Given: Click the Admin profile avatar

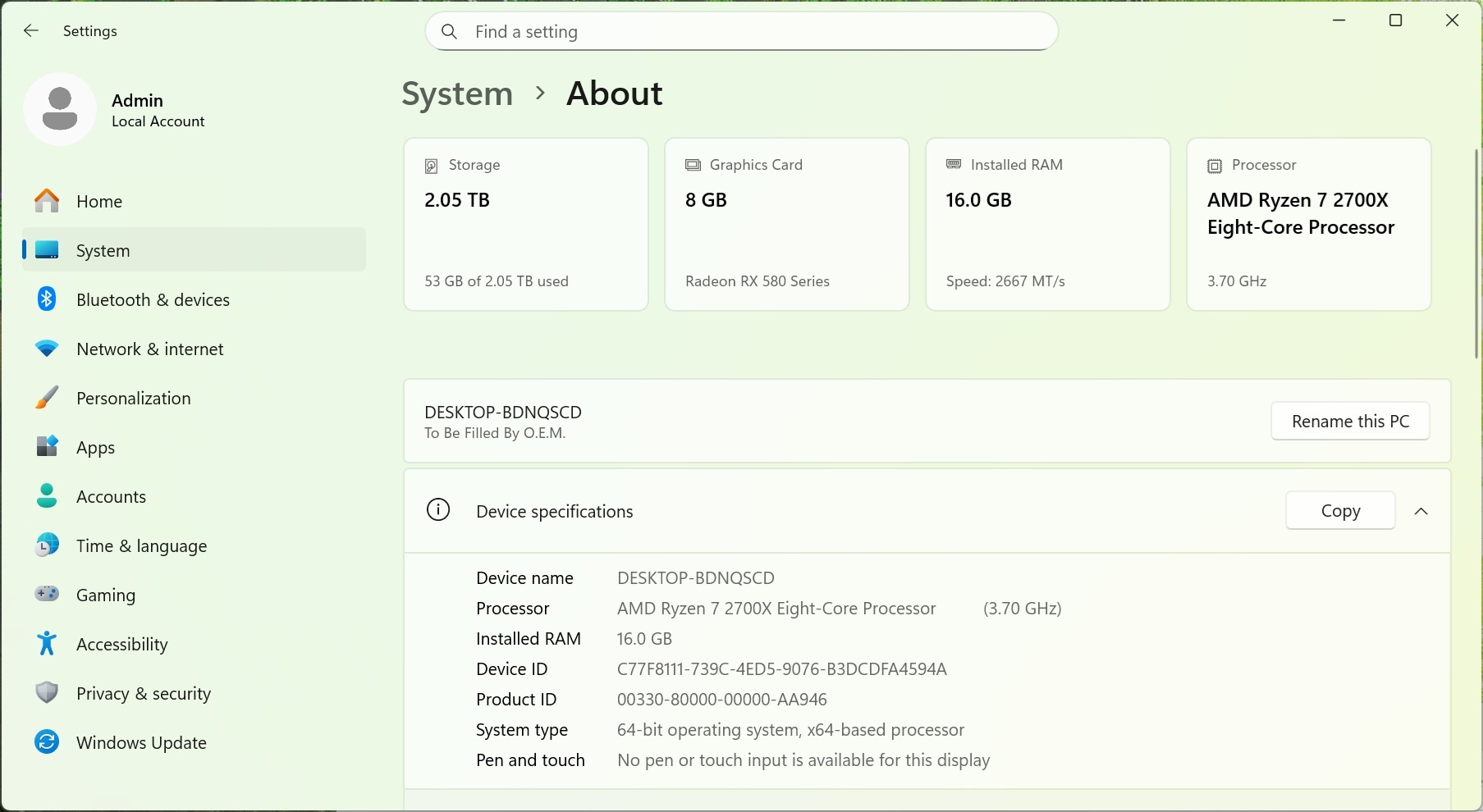Looking at the screenshot, I should (60, 109).
